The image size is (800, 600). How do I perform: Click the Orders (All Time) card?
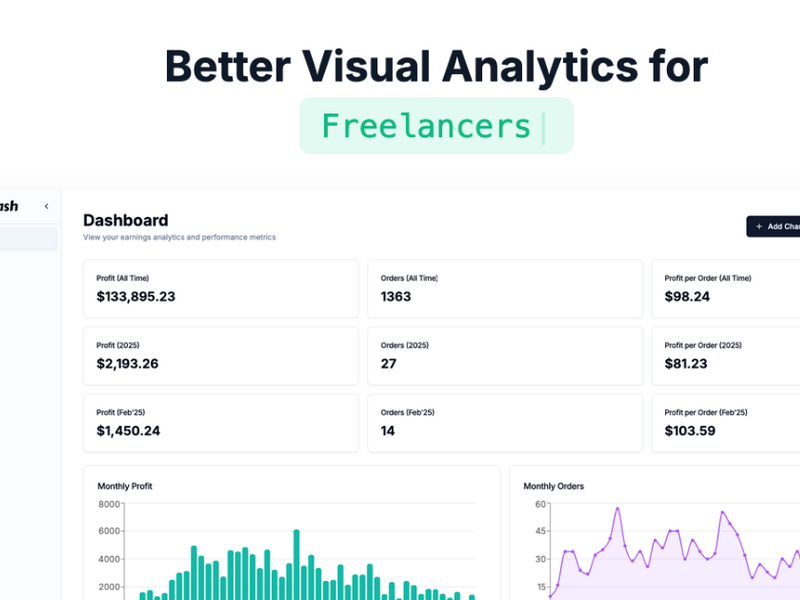click(x=505, y=288)
